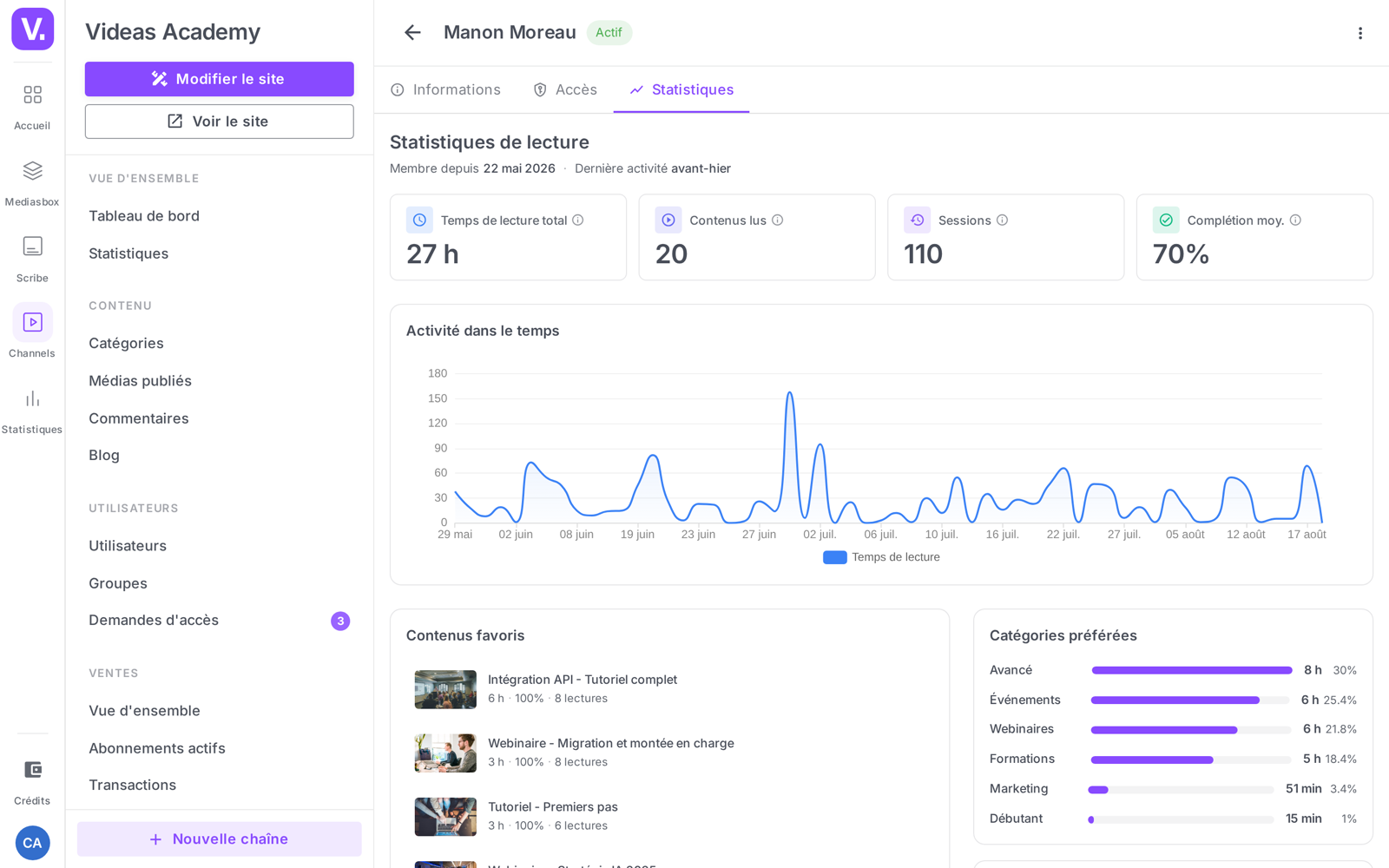
Task: Click info icon next to Temps de lecture total
Action: (578, 220)
